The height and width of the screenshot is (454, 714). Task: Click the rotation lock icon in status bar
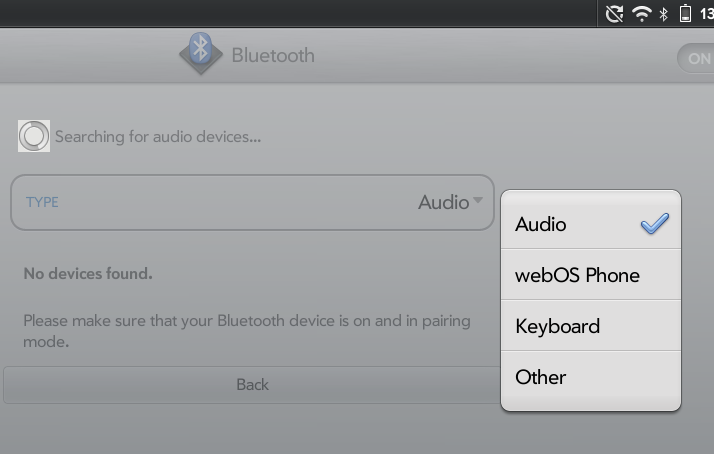pyautogui.click(x=614, y=14)
